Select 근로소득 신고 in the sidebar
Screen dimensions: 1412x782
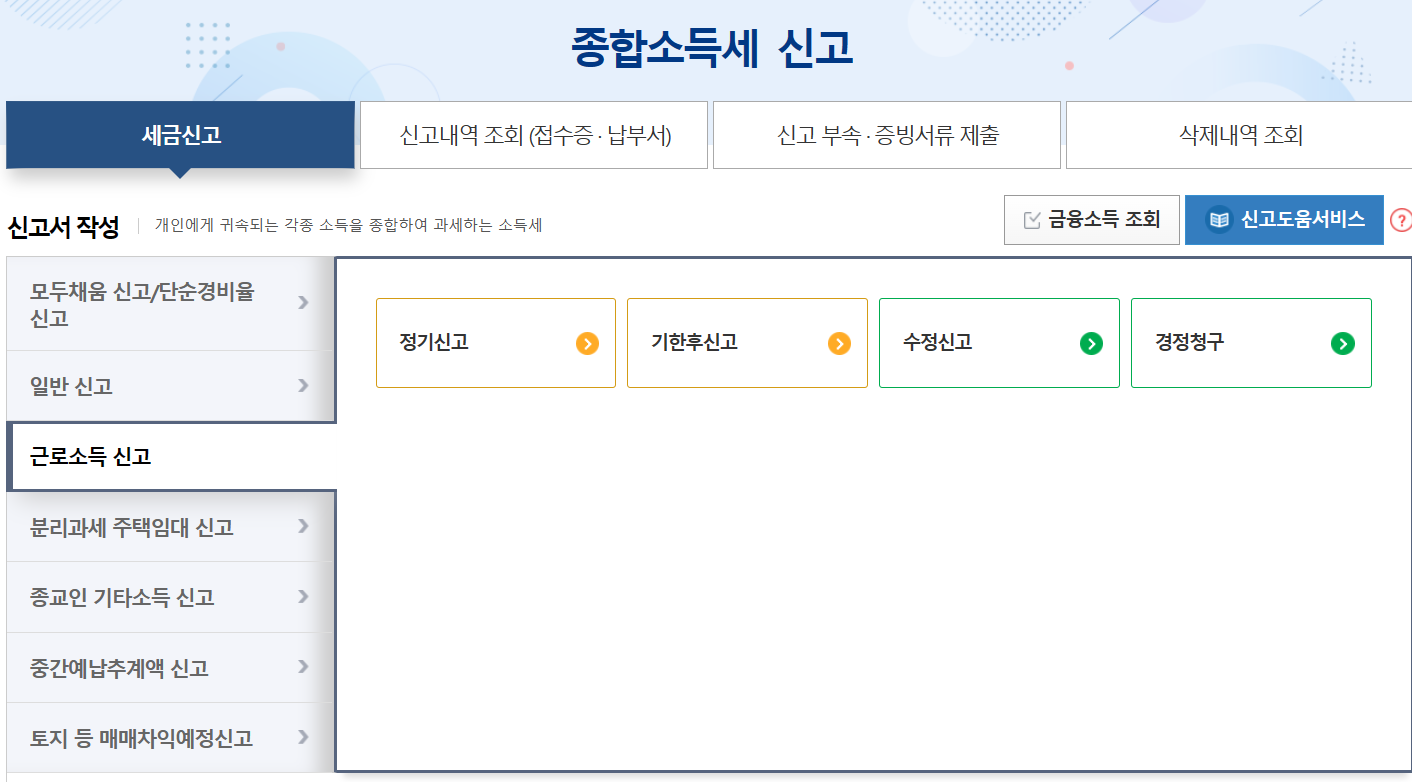[172, 456]
